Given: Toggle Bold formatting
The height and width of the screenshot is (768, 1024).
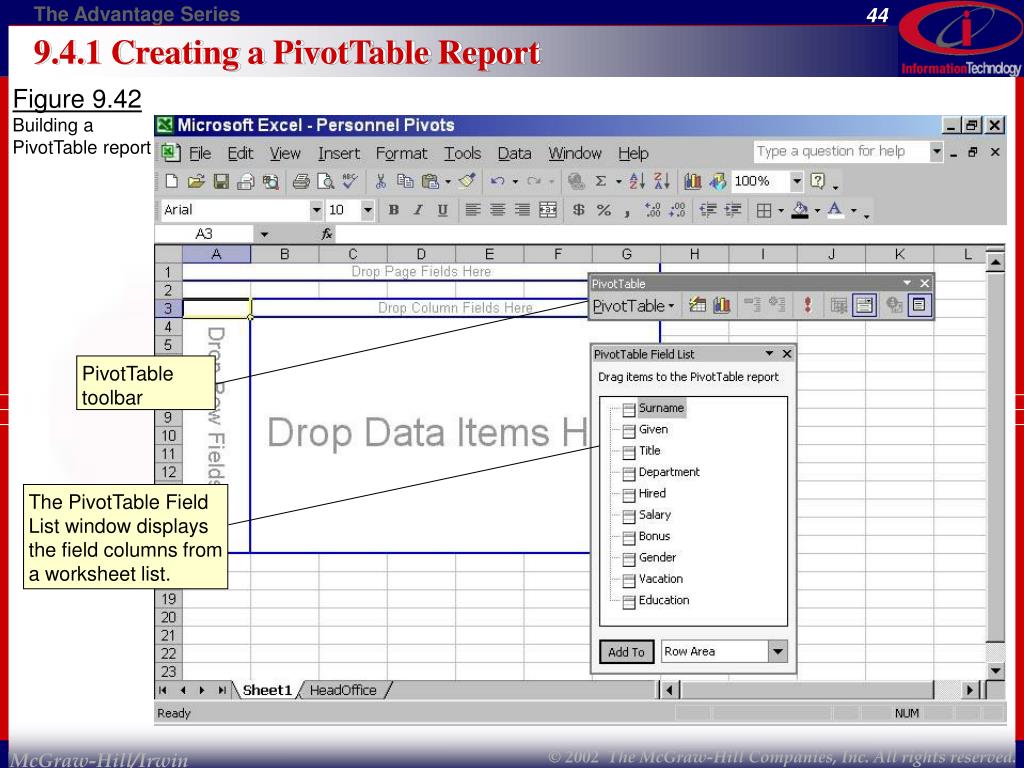Looking at the screenshot, I should tap(393, 210).
